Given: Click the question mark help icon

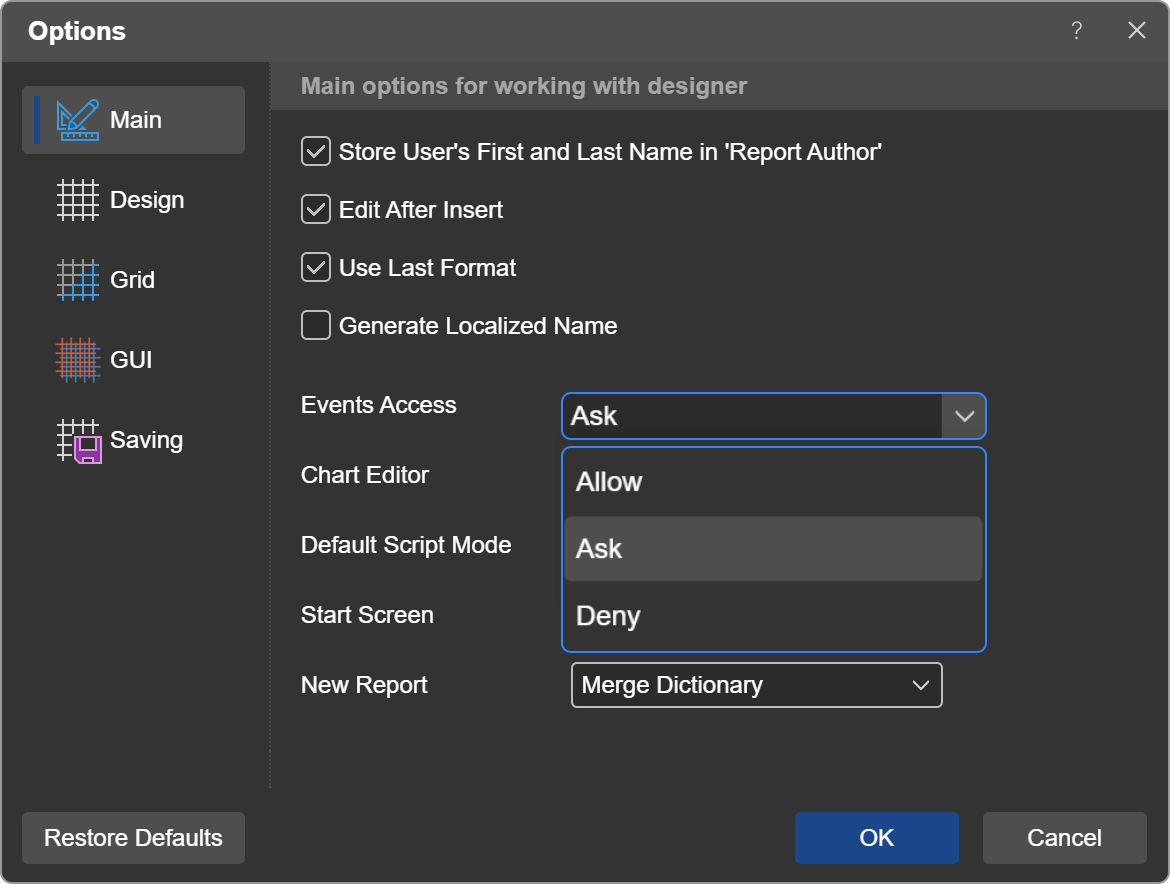Looking at the screenshot, I should point(1076,31).
